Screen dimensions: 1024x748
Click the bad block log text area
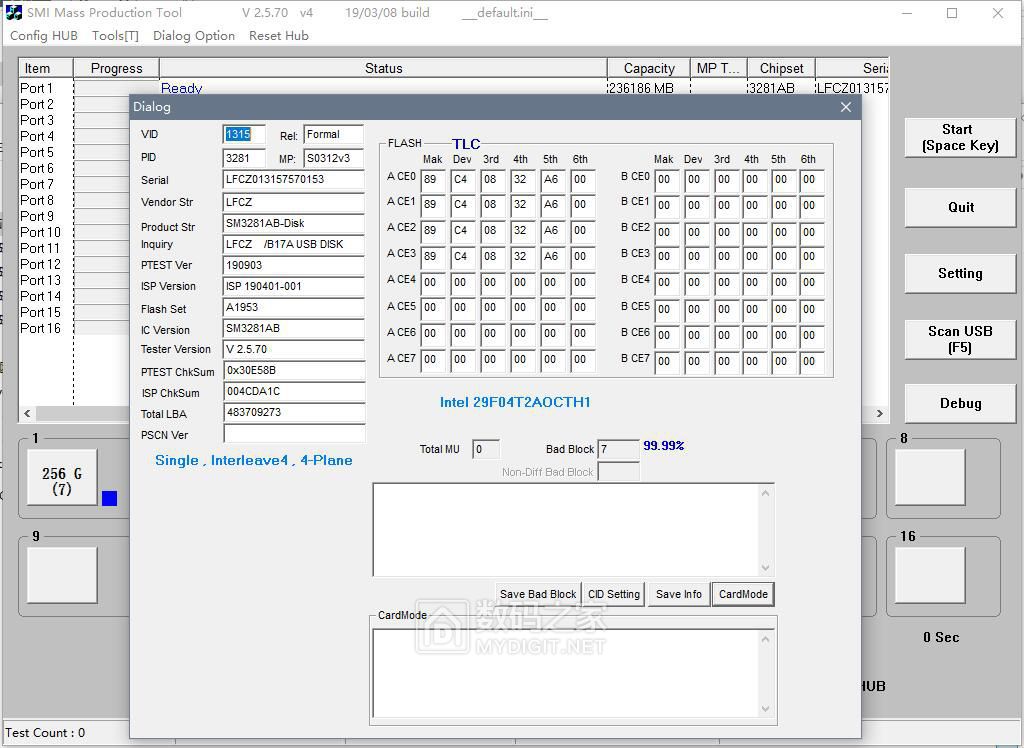[x=566, y=530]
